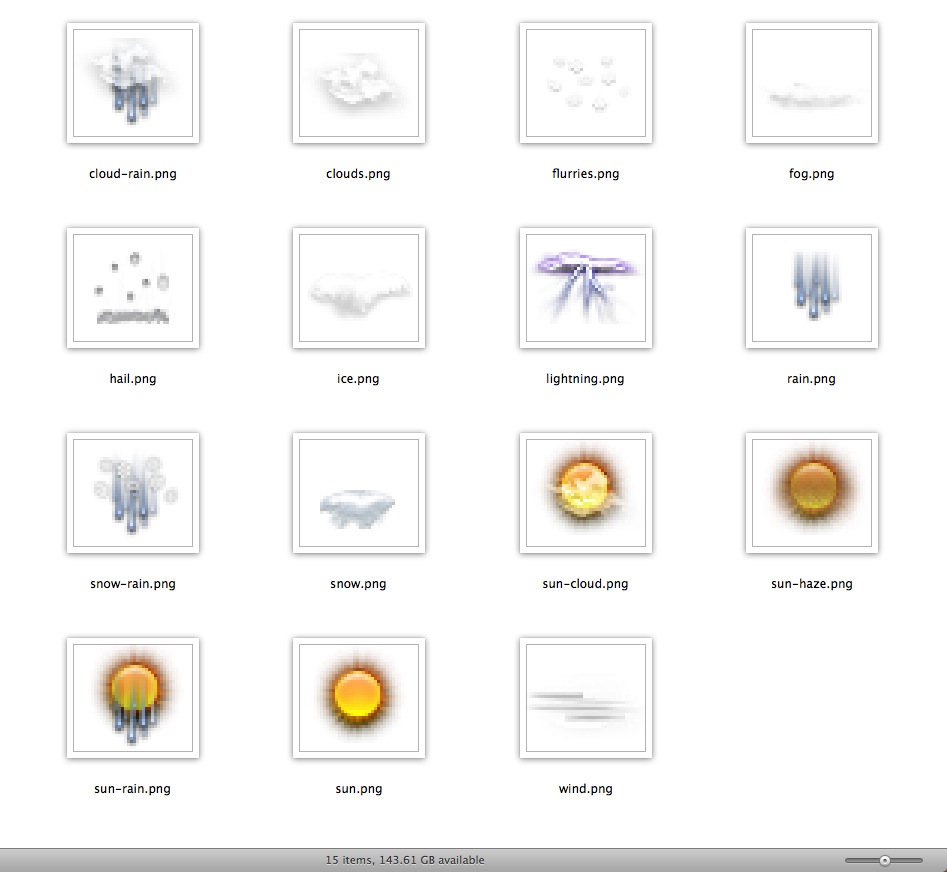Click the lightning.png file name label
947x872 pixels.
tap(585, 379)
